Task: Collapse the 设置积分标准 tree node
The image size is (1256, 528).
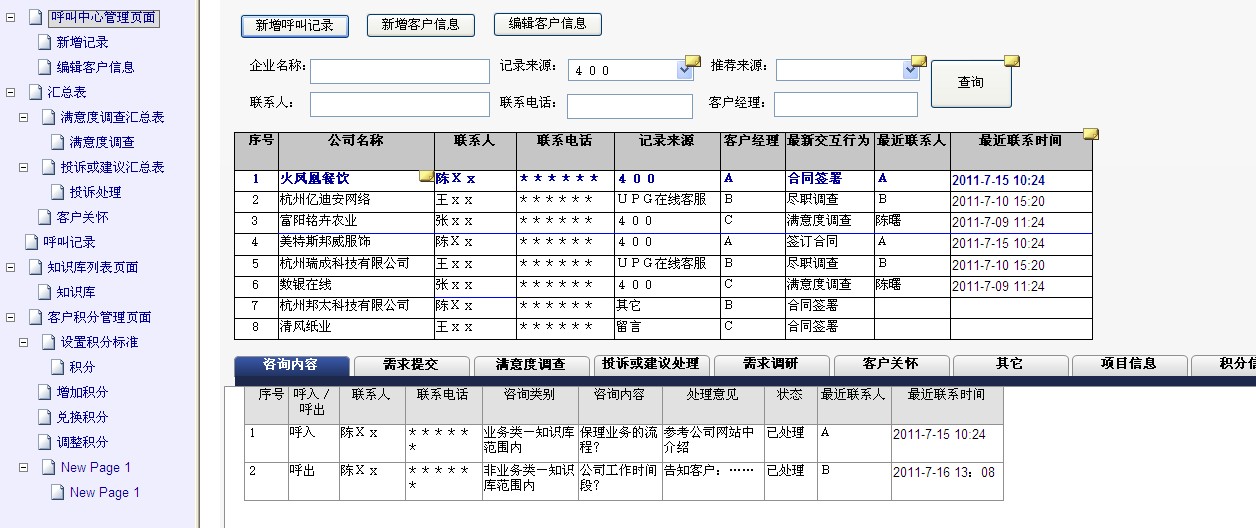Action: [x=24, y=342]
